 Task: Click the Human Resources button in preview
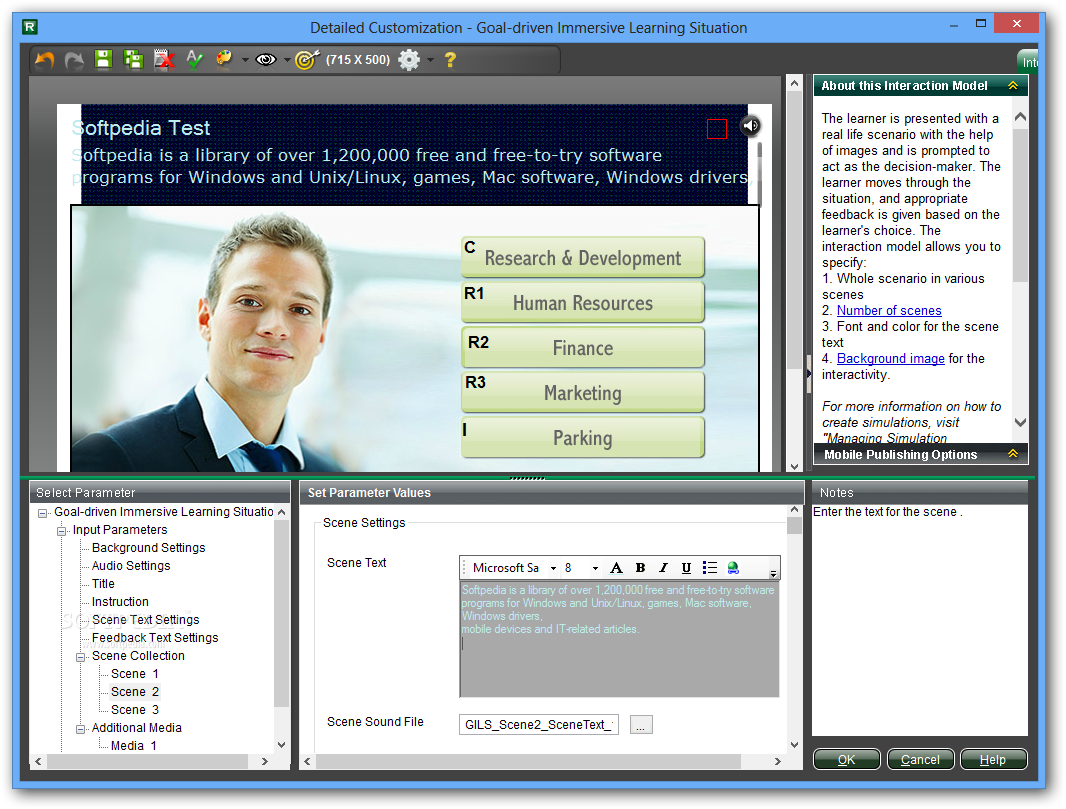coord(583,302)
